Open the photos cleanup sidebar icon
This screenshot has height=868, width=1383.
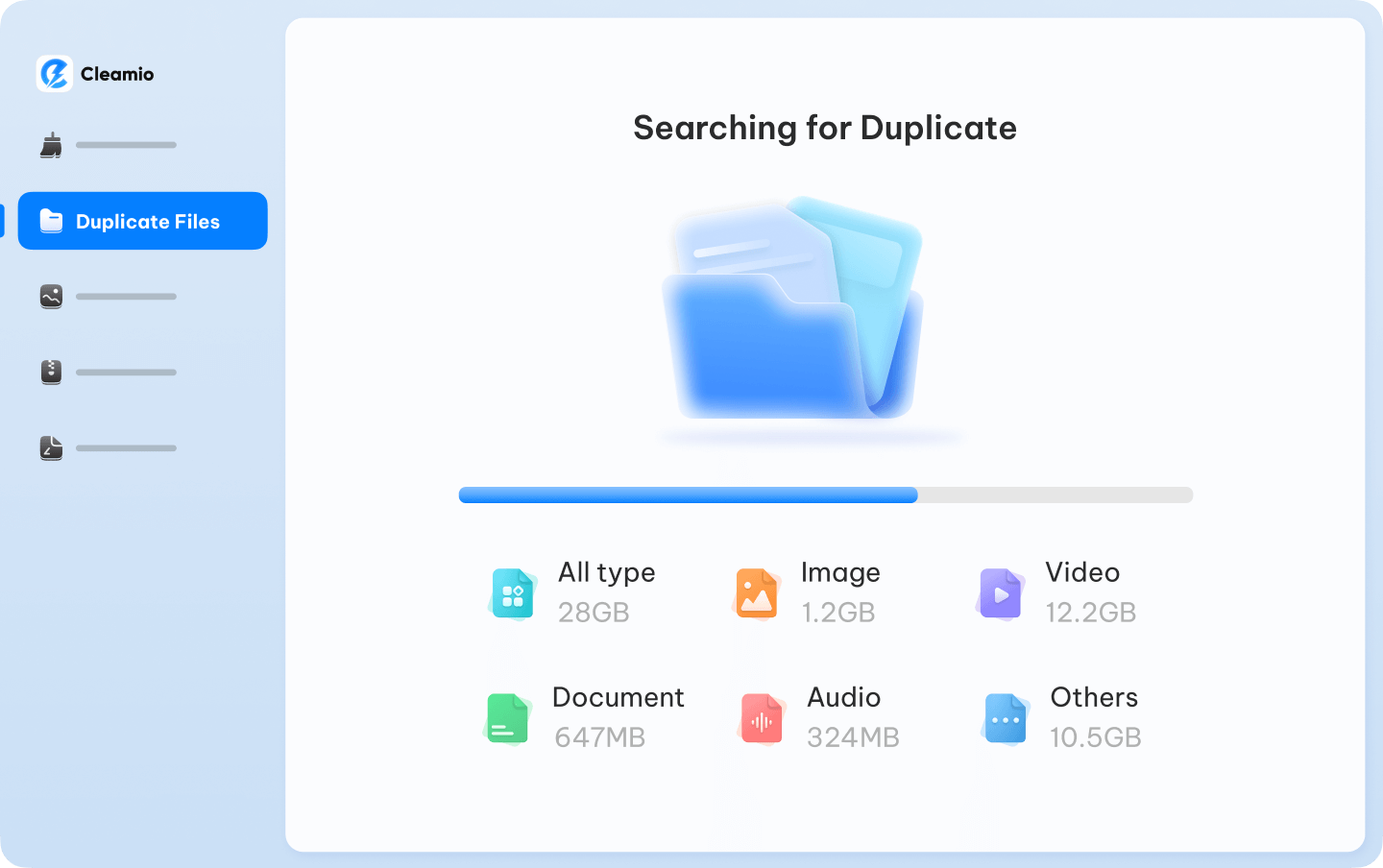click(51, 296)
